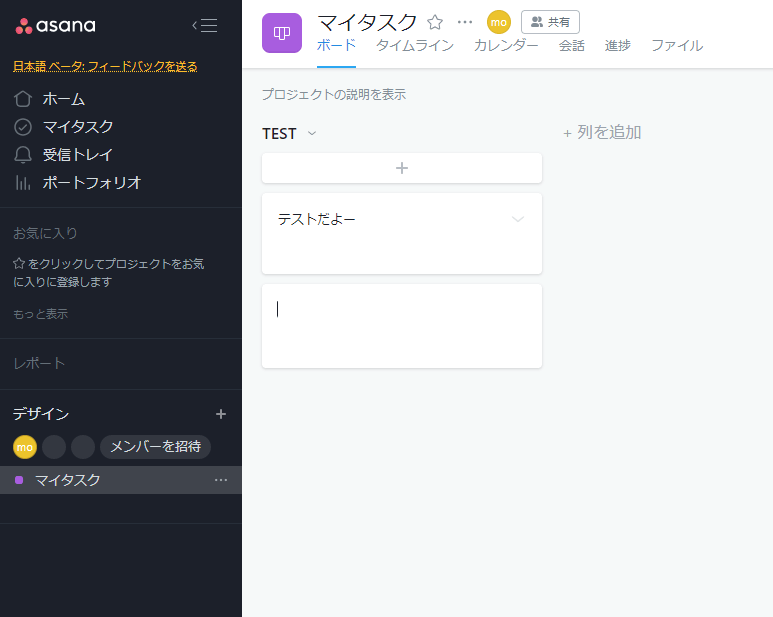Click the plus icon beside デザイン team
Viewport: 773px width, 617px height.
pyautogui.click(x=221, y=414)
